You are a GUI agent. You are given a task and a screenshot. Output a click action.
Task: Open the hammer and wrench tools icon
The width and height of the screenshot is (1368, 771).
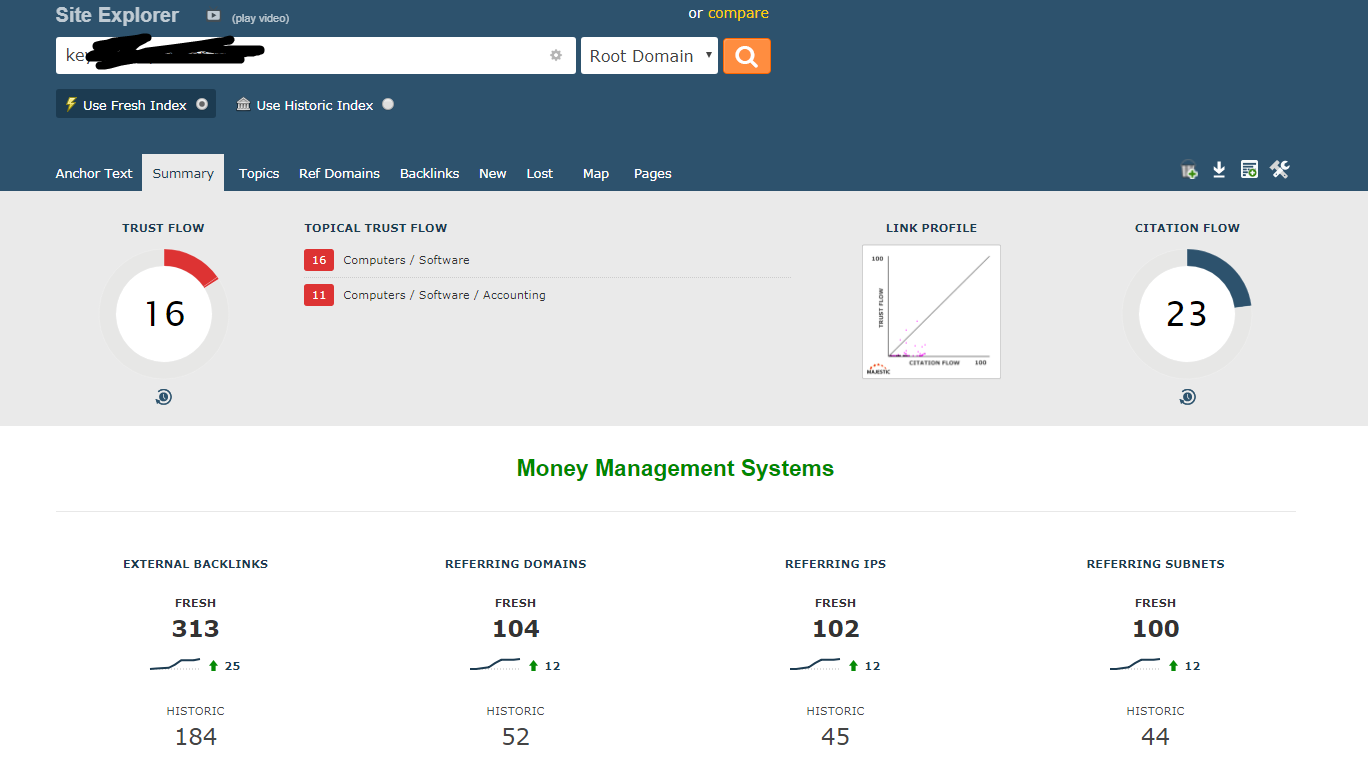pos(1280,170)
